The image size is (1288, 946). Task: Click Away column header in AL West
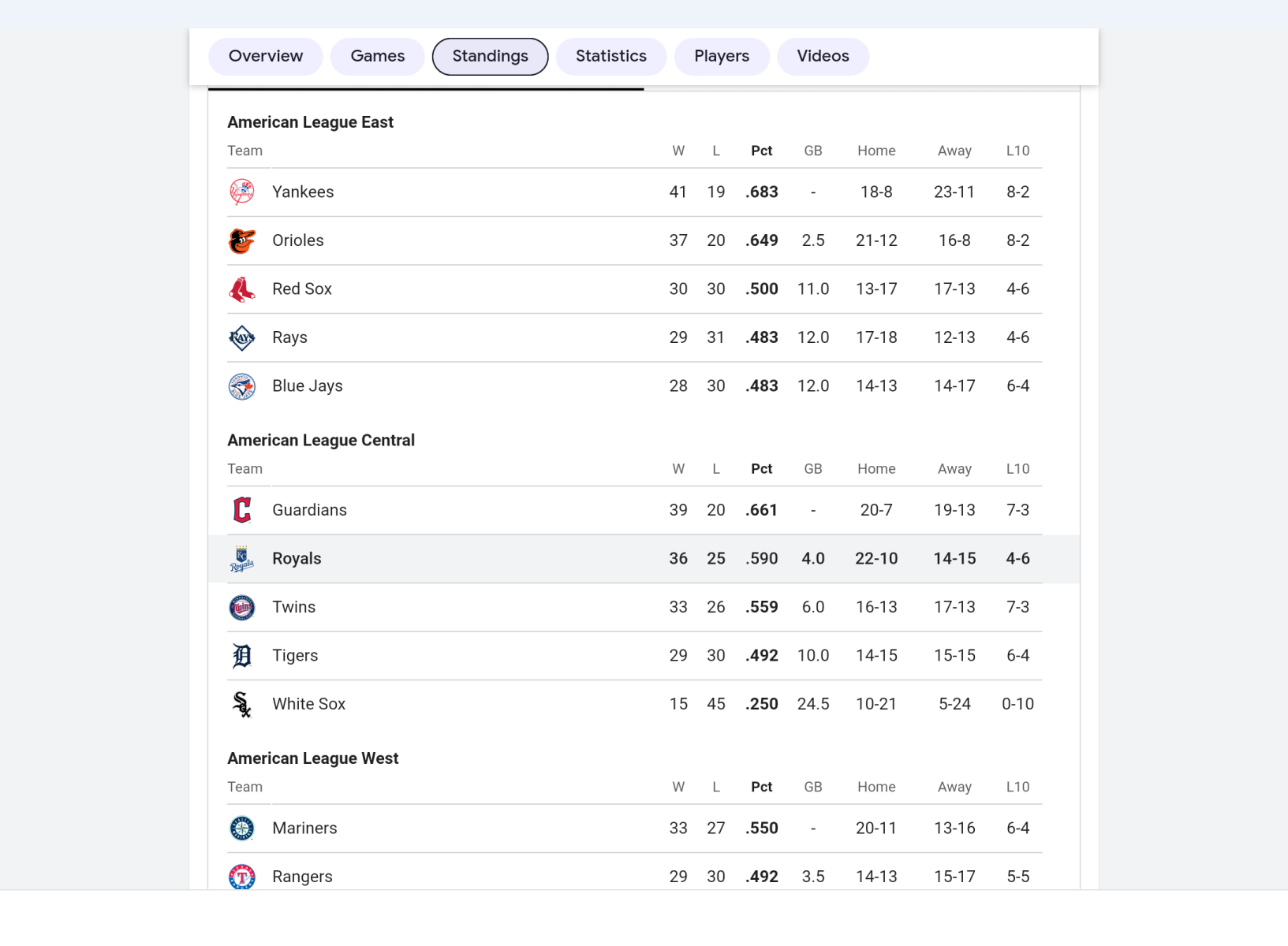tap(954, 787)
